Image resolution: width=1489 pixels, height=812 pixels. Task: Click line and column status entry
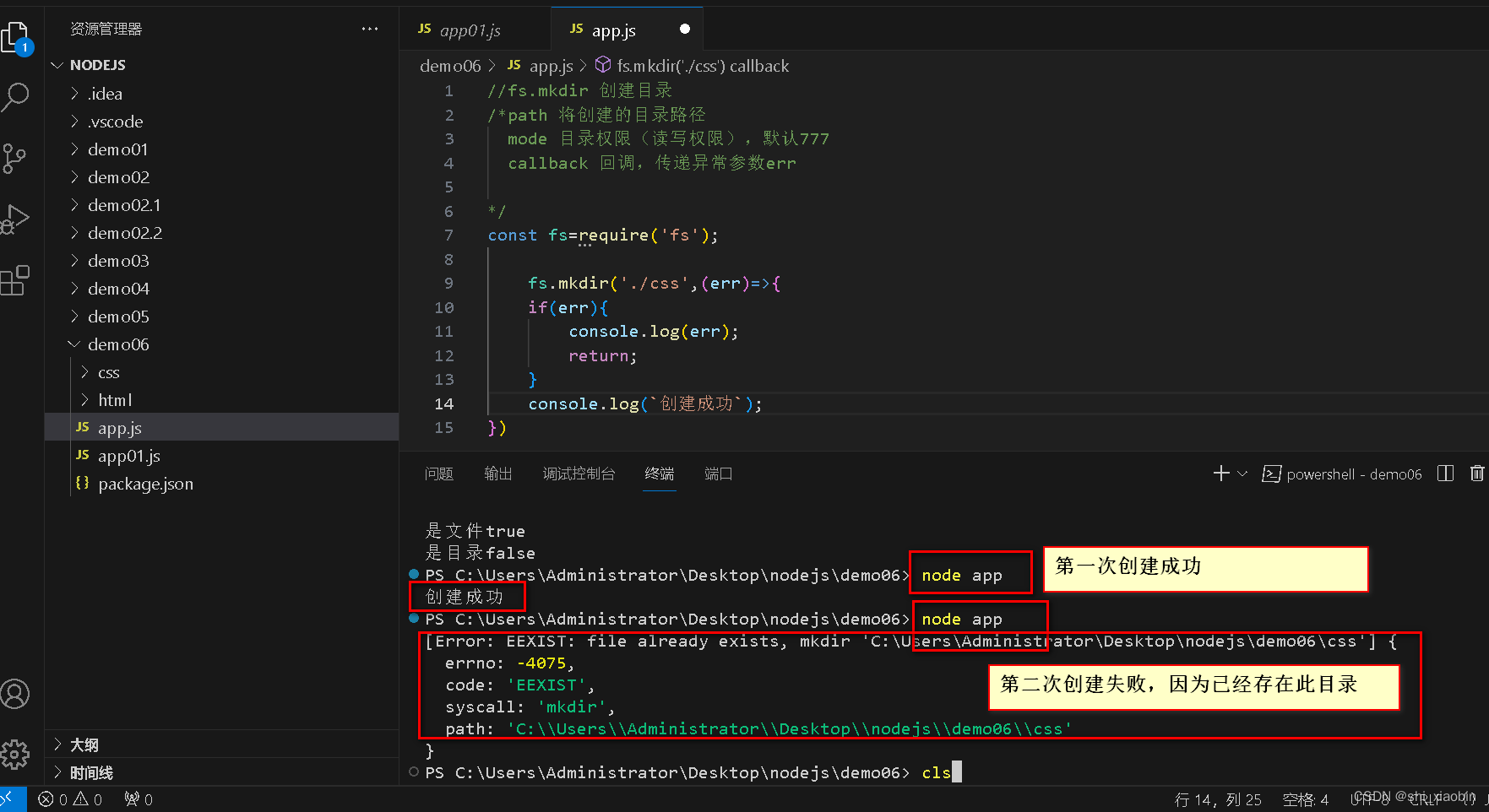pos(1218,799)
